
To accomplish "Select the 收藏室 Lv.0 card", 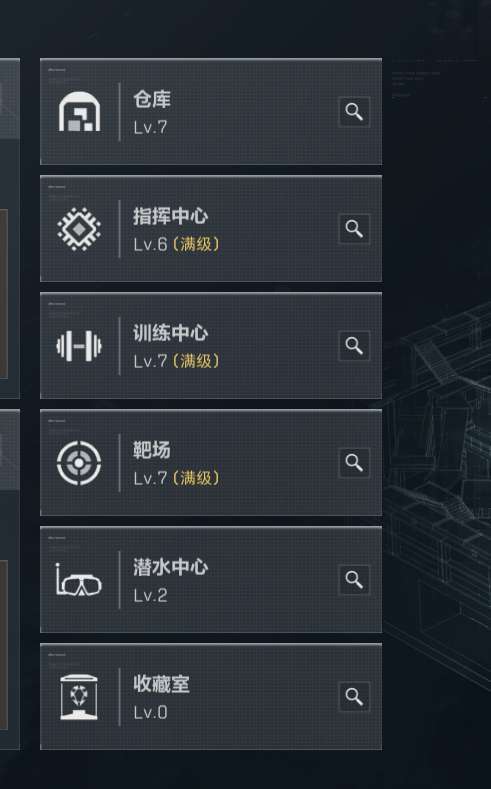I will pyautogui.click(x=211, y=696).
